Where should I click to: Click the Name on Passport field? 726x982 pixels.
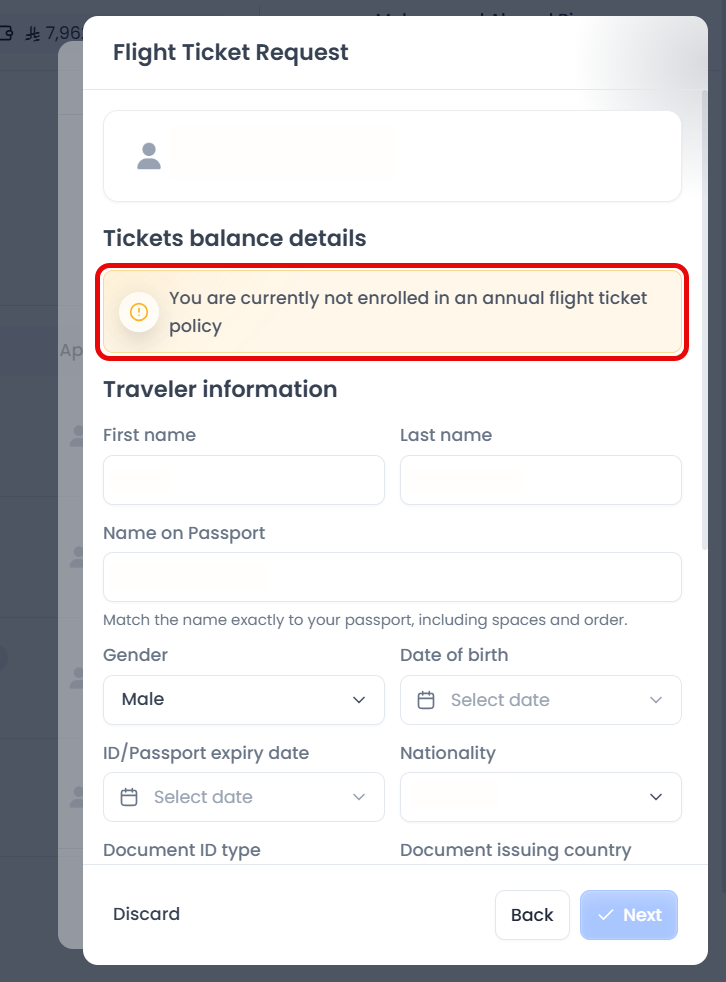point(392,577)
